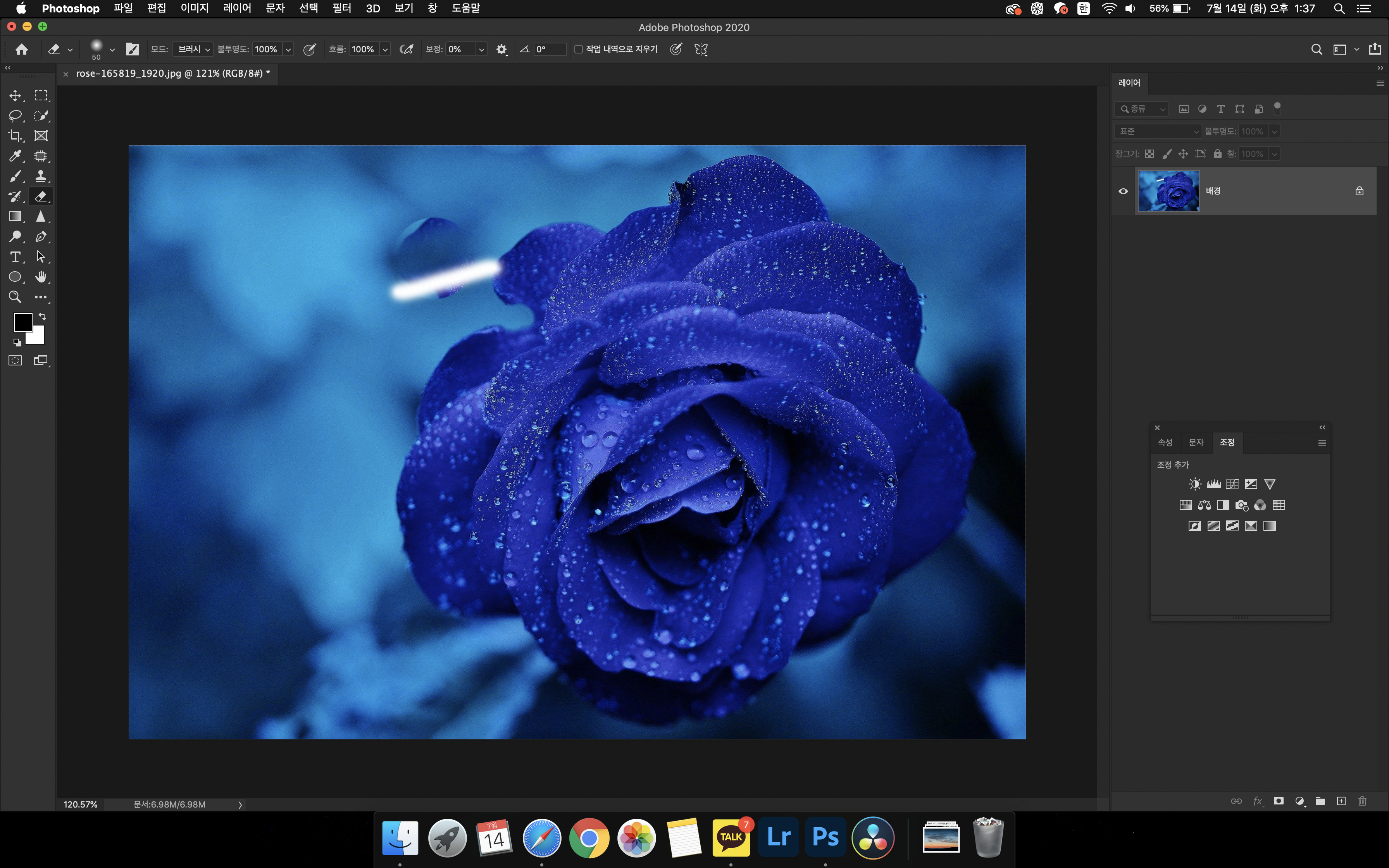Select the Horizontal Type tool
Screen dimensions: 1389x868
pyautogui.click(x=15, y=257)
